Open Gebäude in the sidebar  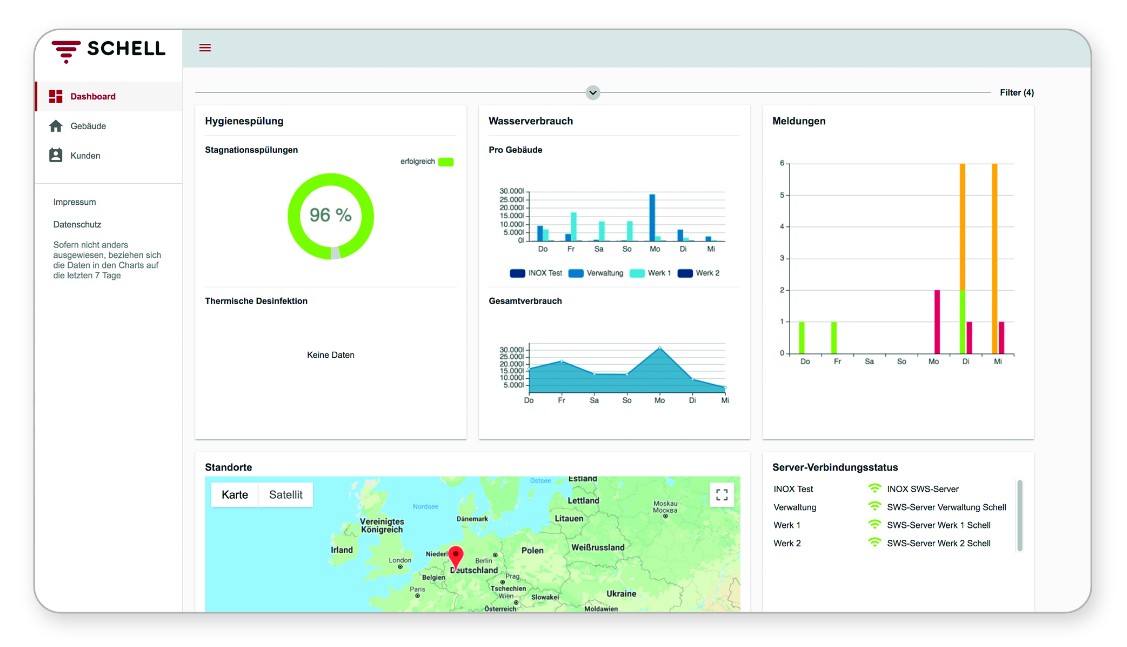click(x=109, y=126)
